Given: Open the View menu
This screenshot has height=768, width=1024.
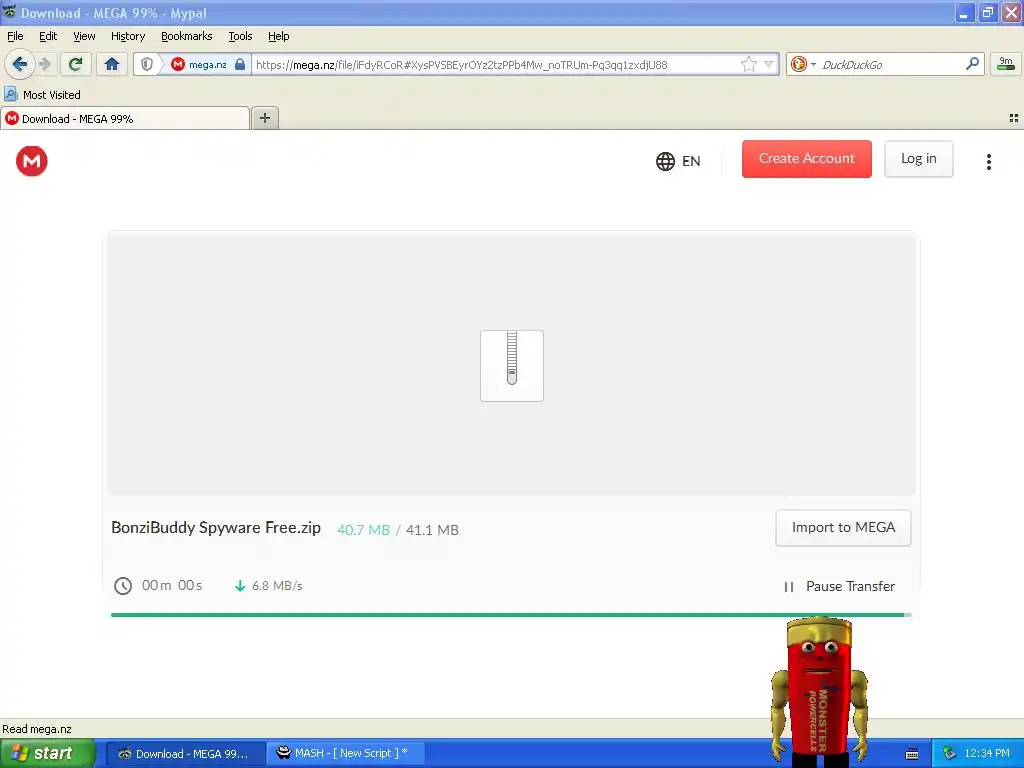Looking at the screenshot, I should point(84,36).
